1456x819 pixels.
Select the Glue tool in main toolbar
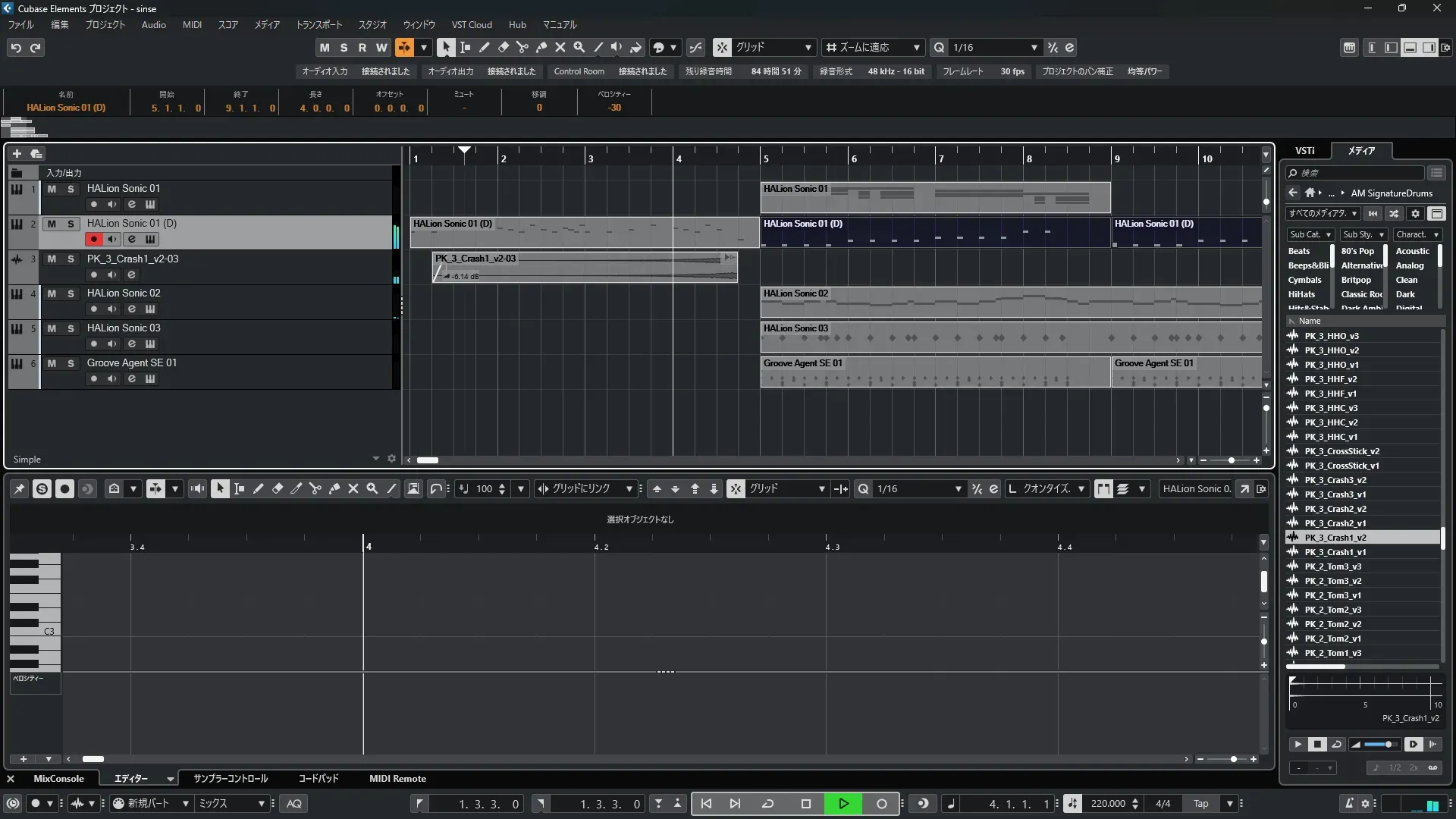541,47
